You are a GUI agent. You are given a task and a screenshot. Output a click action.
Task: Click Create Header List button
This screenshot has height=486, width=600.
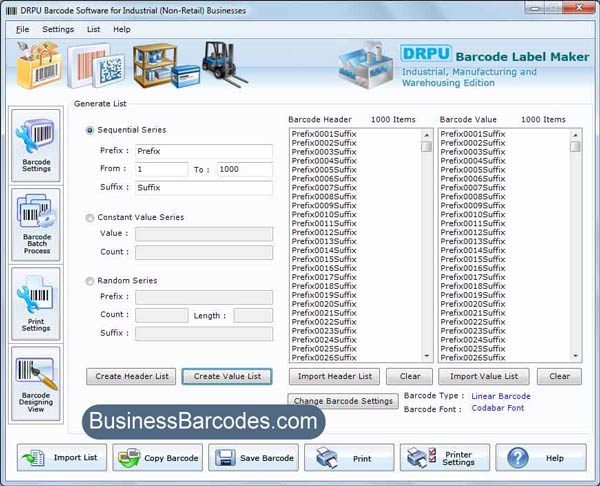click(x=131, y=377)
